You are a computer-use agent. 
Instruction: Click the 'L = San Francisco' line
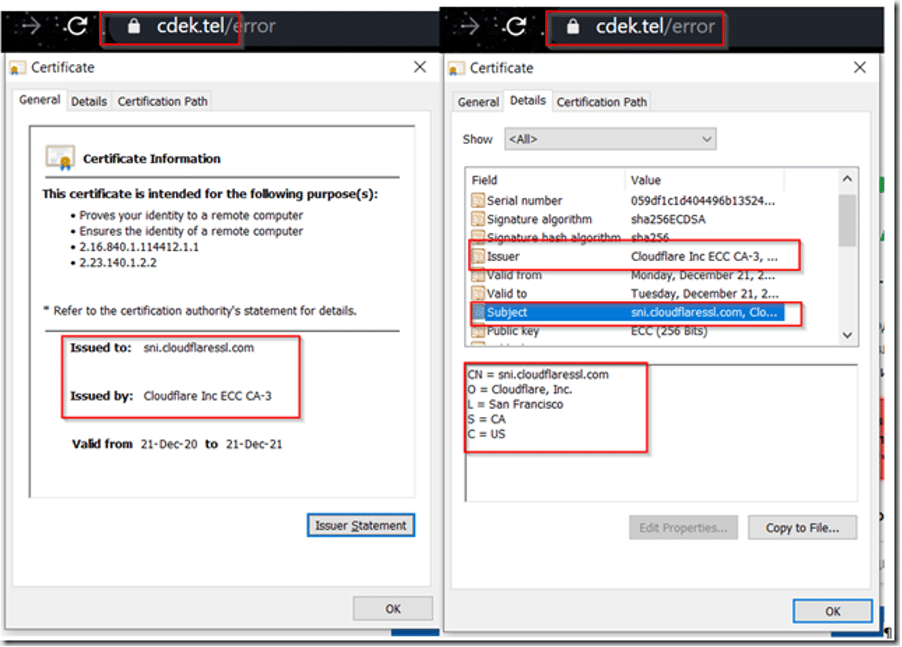tap(515, 404)
